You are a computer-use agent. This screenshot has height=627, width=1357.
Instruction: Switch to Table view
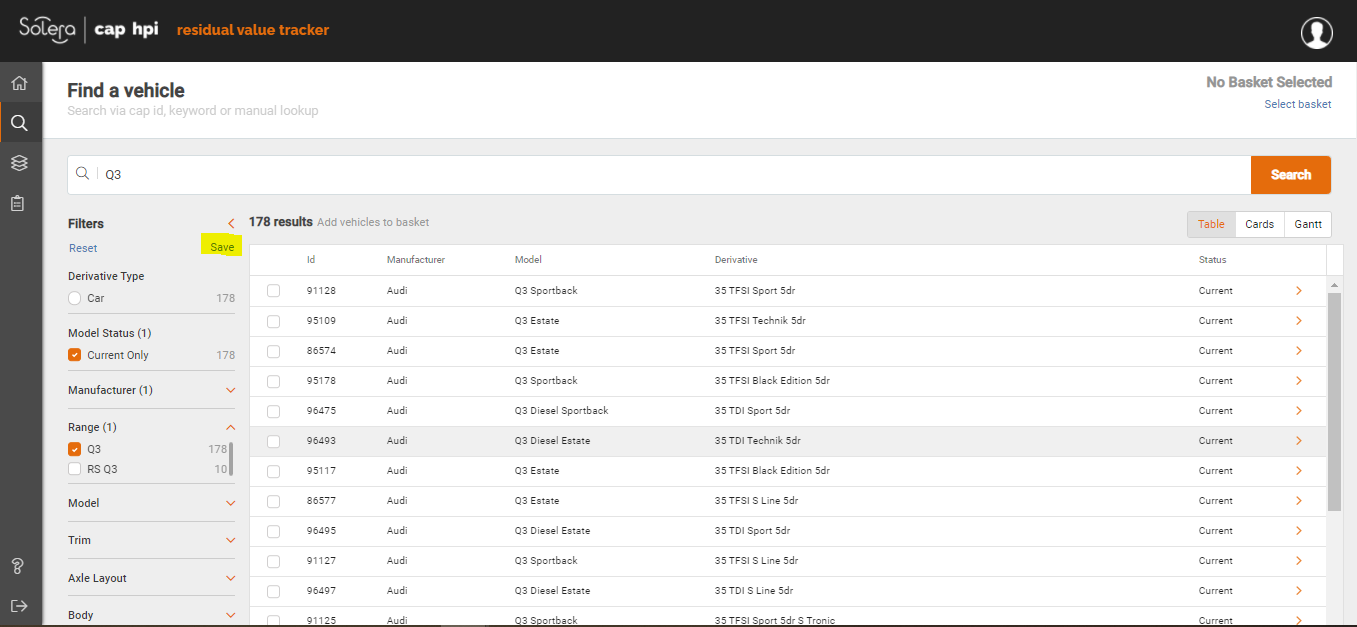click(1211, 224)
